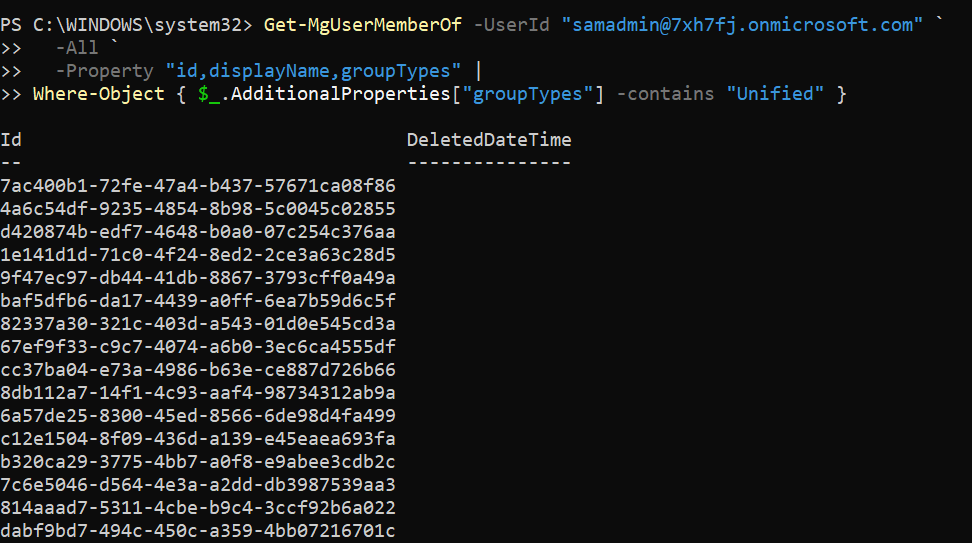972x543 pixels.
Task: Click the "Unified" string value
Action: point(774,94)
